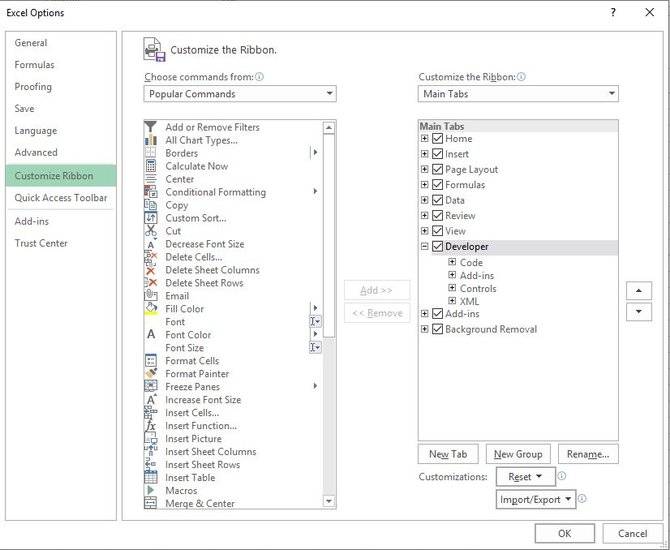This screenshot has width=670, height=550.
Task: Click the Increase Font Size icon
Action: coord(150,400)
